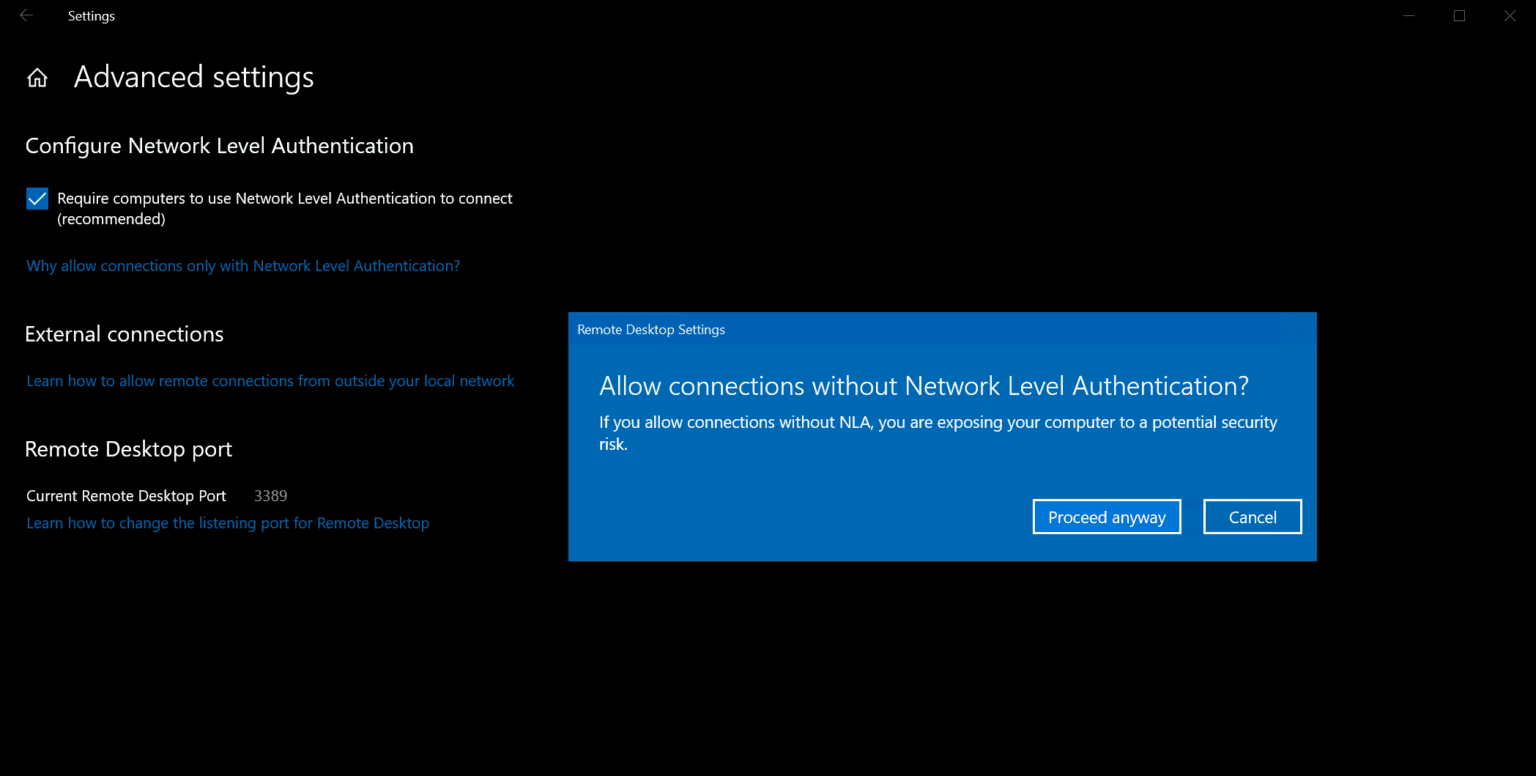Image resolution: width=1536 pixels, height=776 pixels.
Task: Click the maximize icon in the title bar
Action: point(1459,15)
